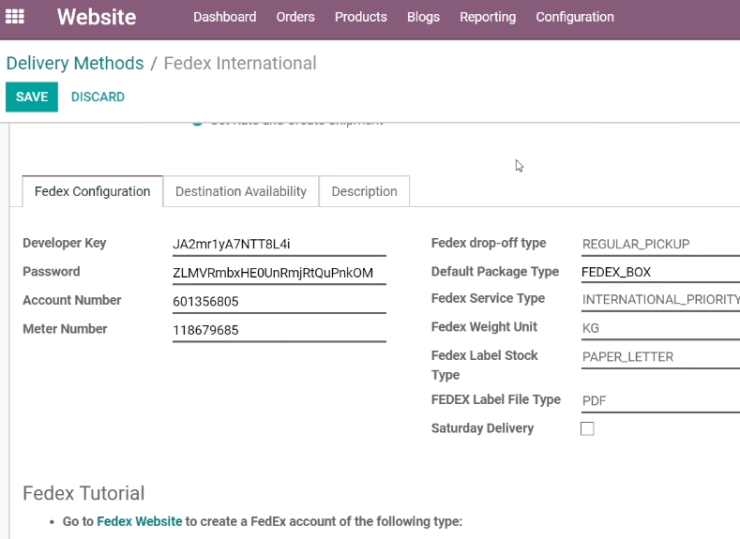Open the Orders menu

tap(295, 17)
